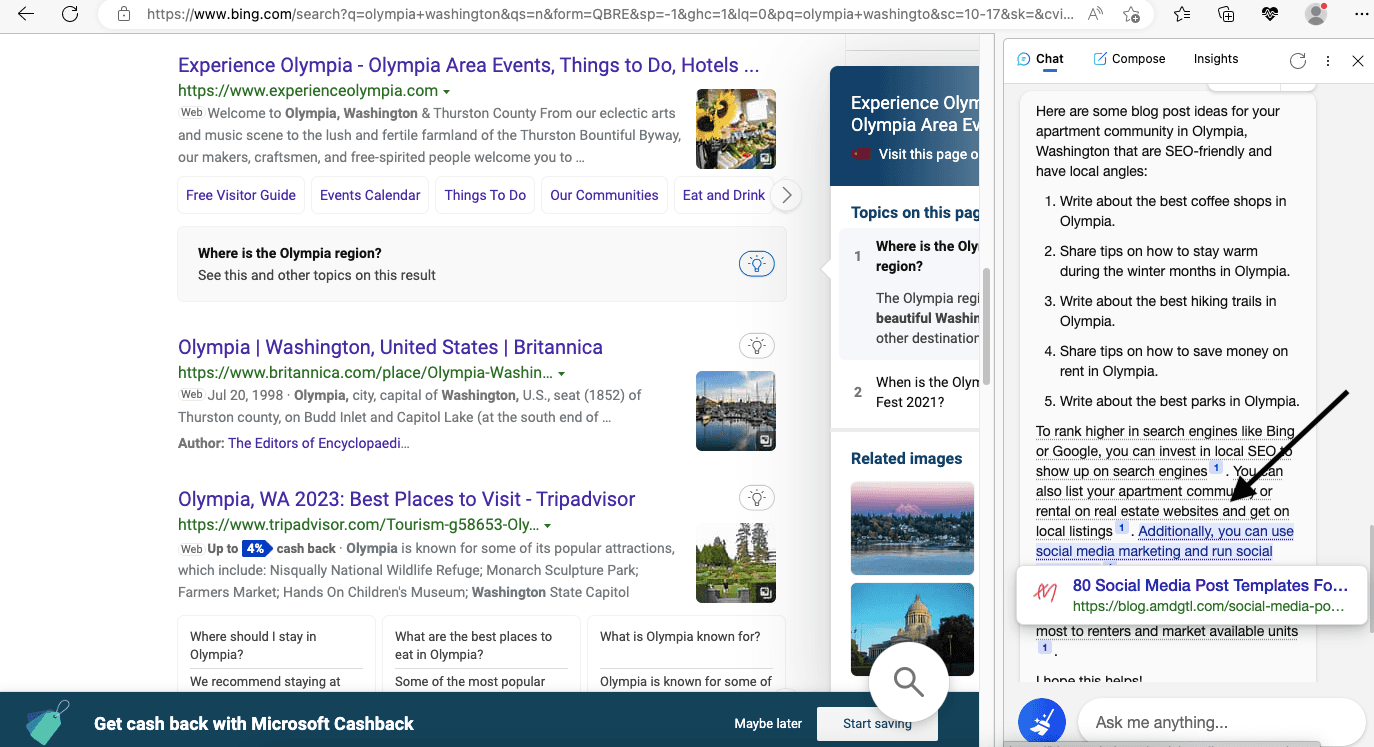Image resolution: width=1374 pixels, height=747 pixels.
Task: Open Experience Olympia search result title
Action: pos(468,65)
